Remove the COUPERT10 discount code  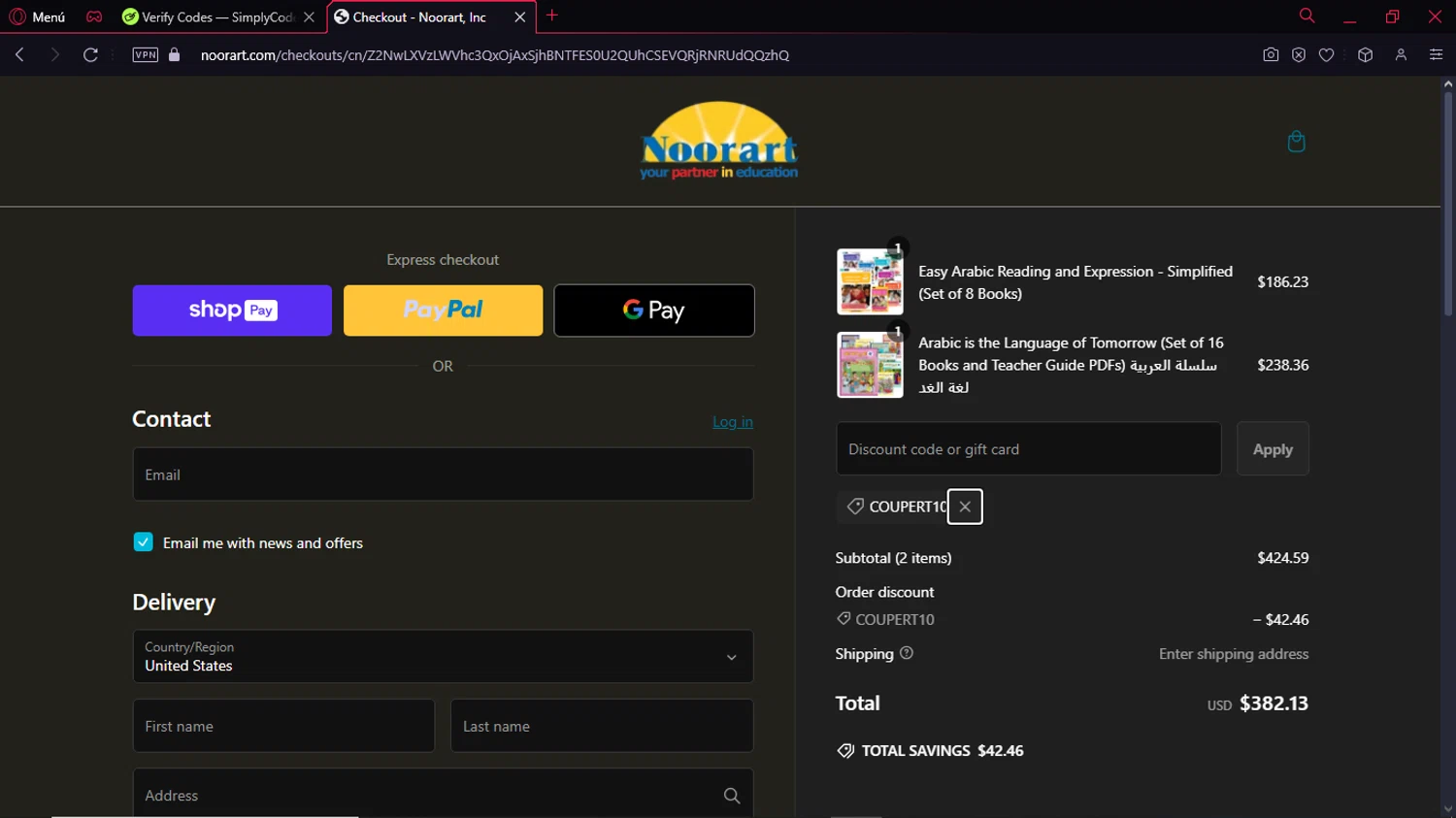(965, 507)
